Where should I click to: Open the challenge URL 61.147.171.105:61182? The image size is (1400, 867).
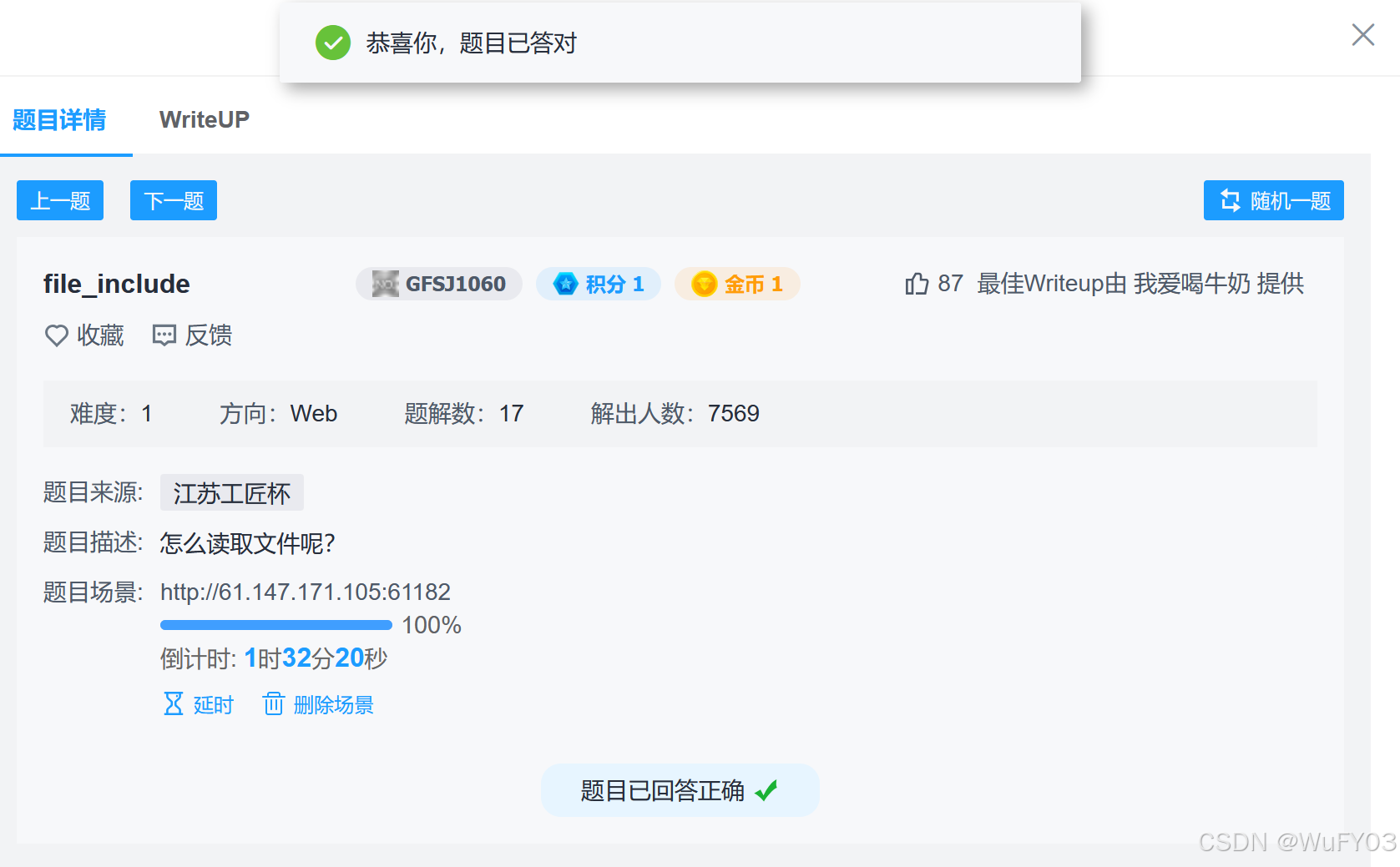pyautogui.click(x=305, y=592)
